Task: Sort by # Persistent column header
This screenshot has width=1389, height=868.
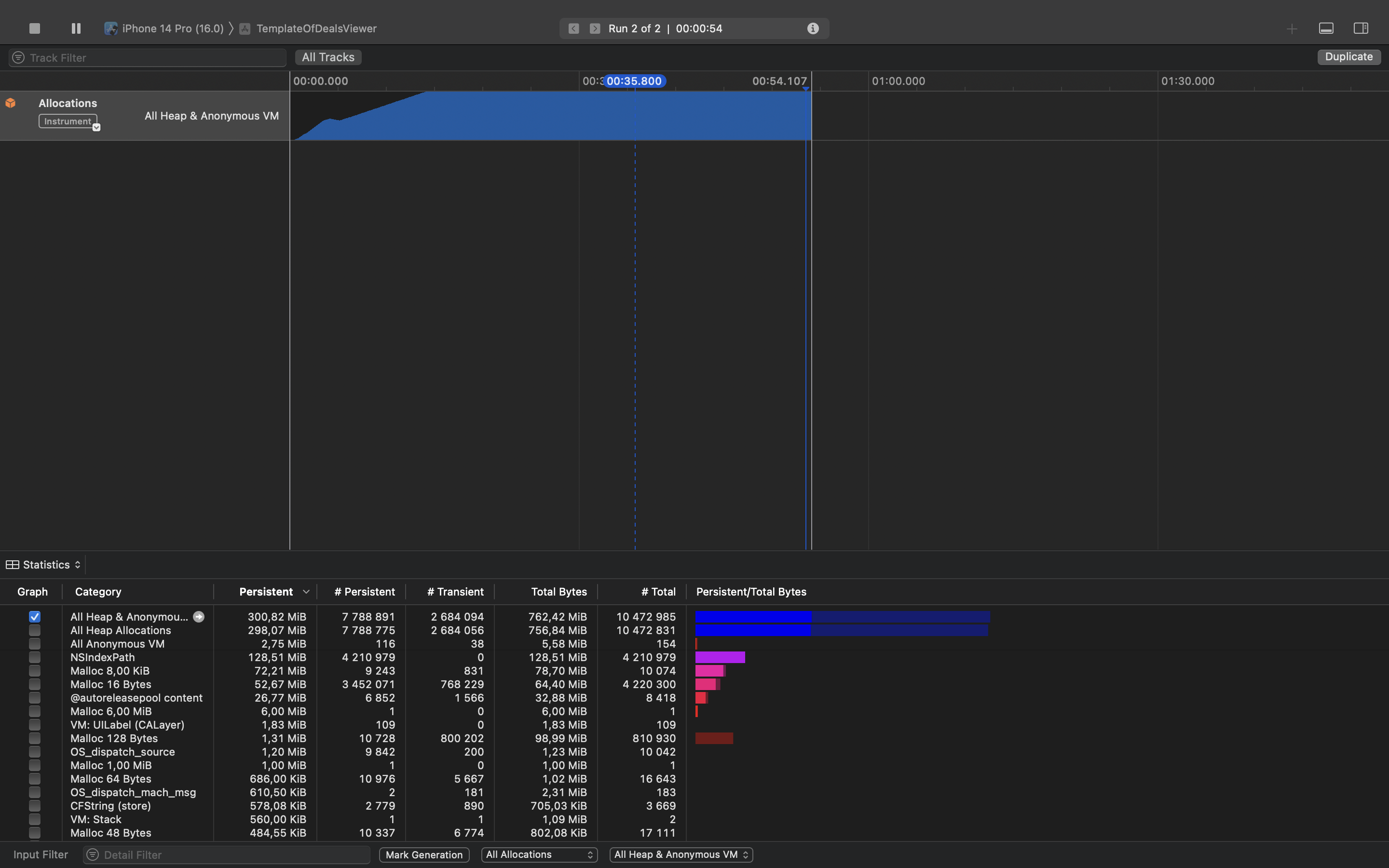Action: coord(361,591)
